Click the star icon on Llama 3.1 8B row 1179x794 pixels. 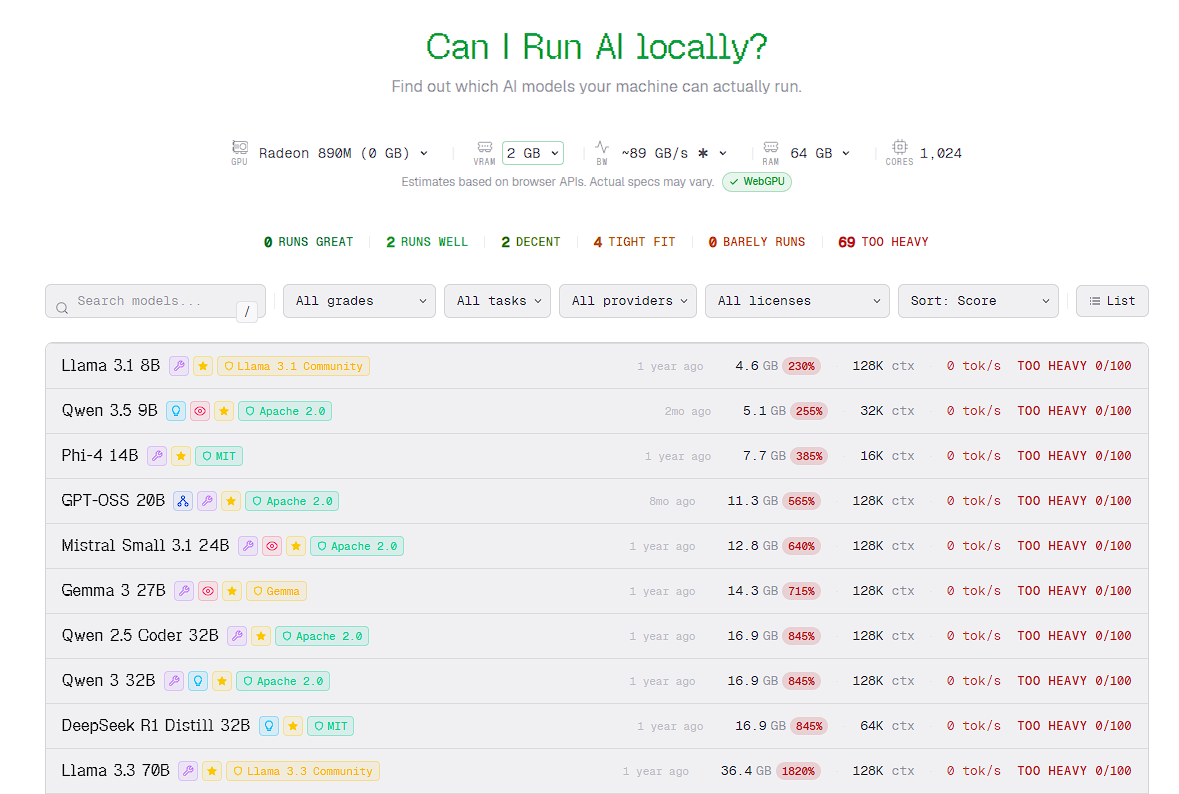point(203,366)
